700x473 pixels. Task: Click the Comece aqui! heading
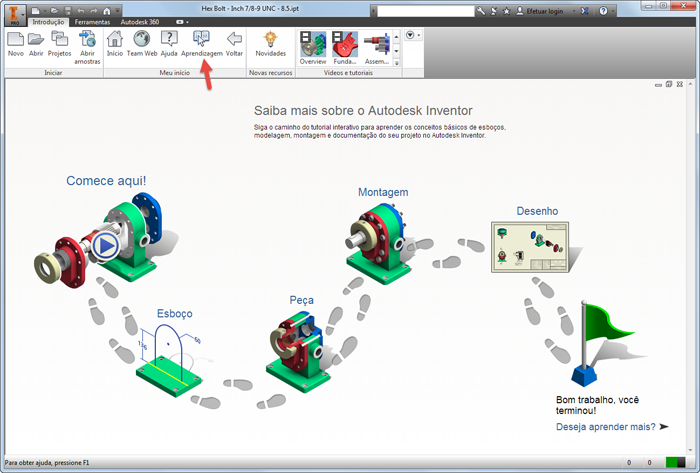(106, 181)
